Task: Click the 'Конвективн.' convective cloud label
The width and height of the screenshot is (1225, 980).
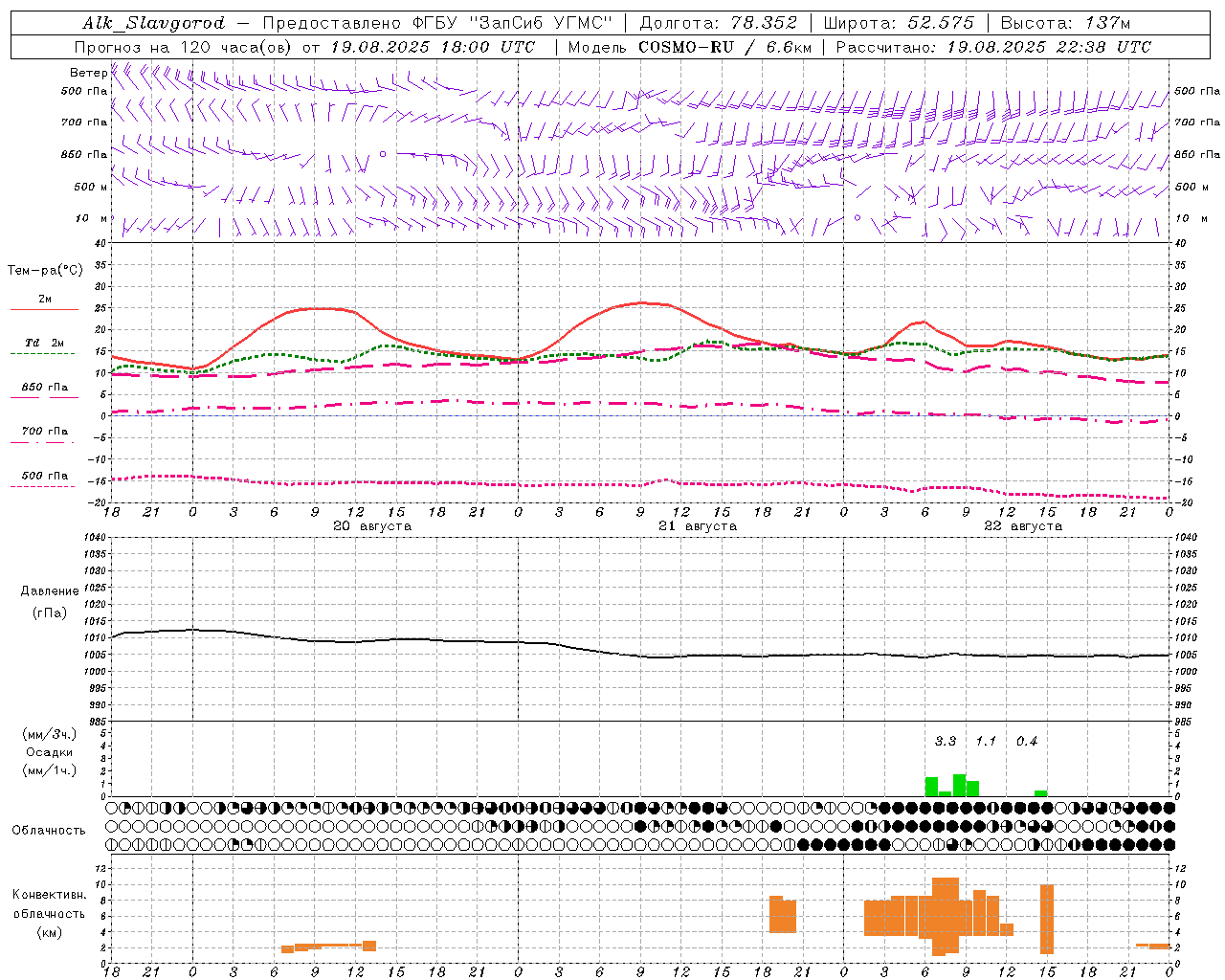Action: pyautogui.click(x=49, y=895)
